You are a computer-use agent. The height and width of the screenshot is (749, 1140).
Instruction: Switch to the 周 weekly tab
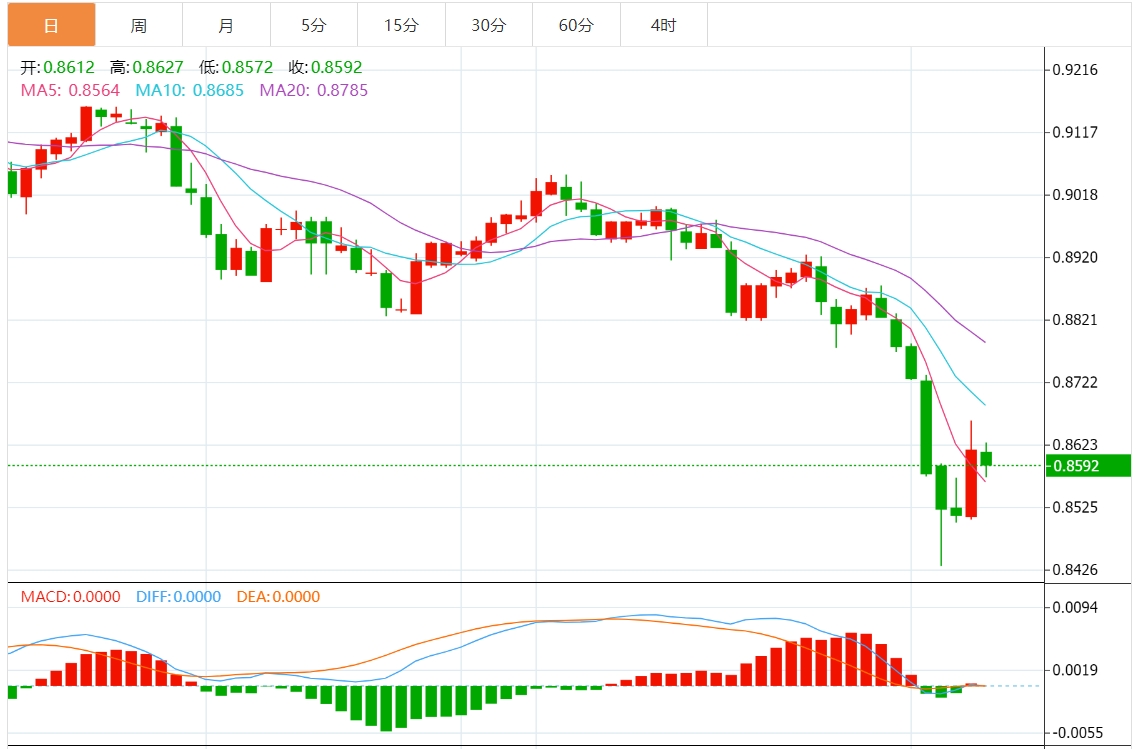(139, 25)
